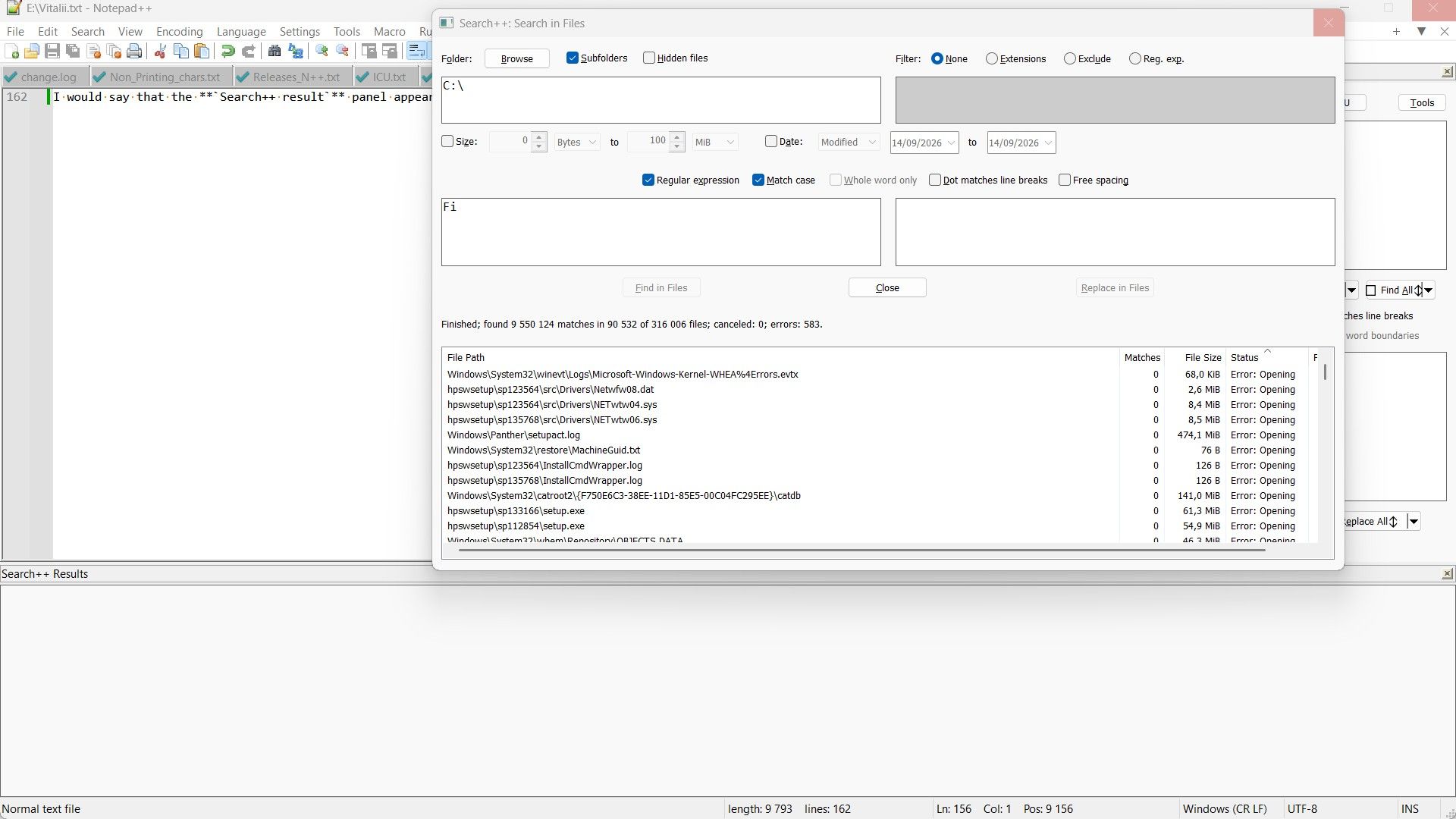Click the Print toolbar icon
The image size is (1456, 819).
(135, 52)
